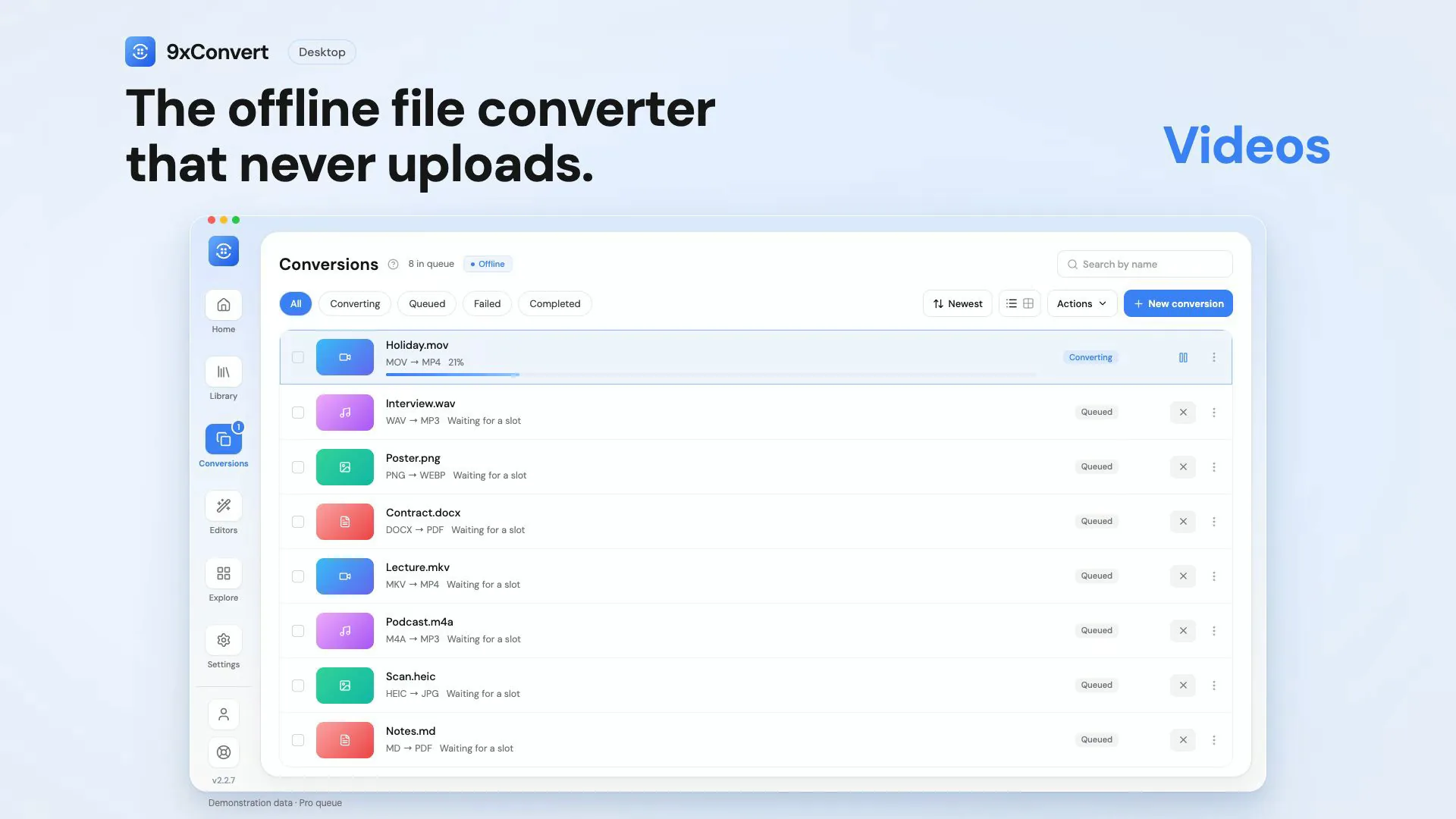Open the help lifebuoy icon
This screenshot has width=1456, height=819.
pyautogui.click(x=223, y=752)
